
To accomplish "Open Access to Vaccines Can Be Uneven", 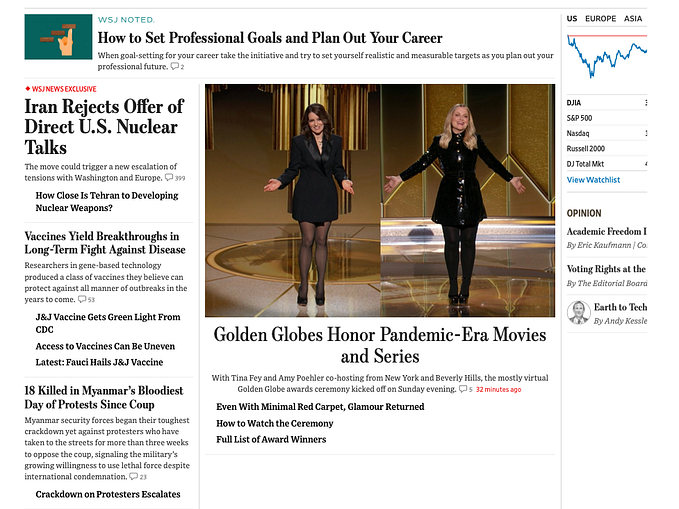I will tap(105, 346).
